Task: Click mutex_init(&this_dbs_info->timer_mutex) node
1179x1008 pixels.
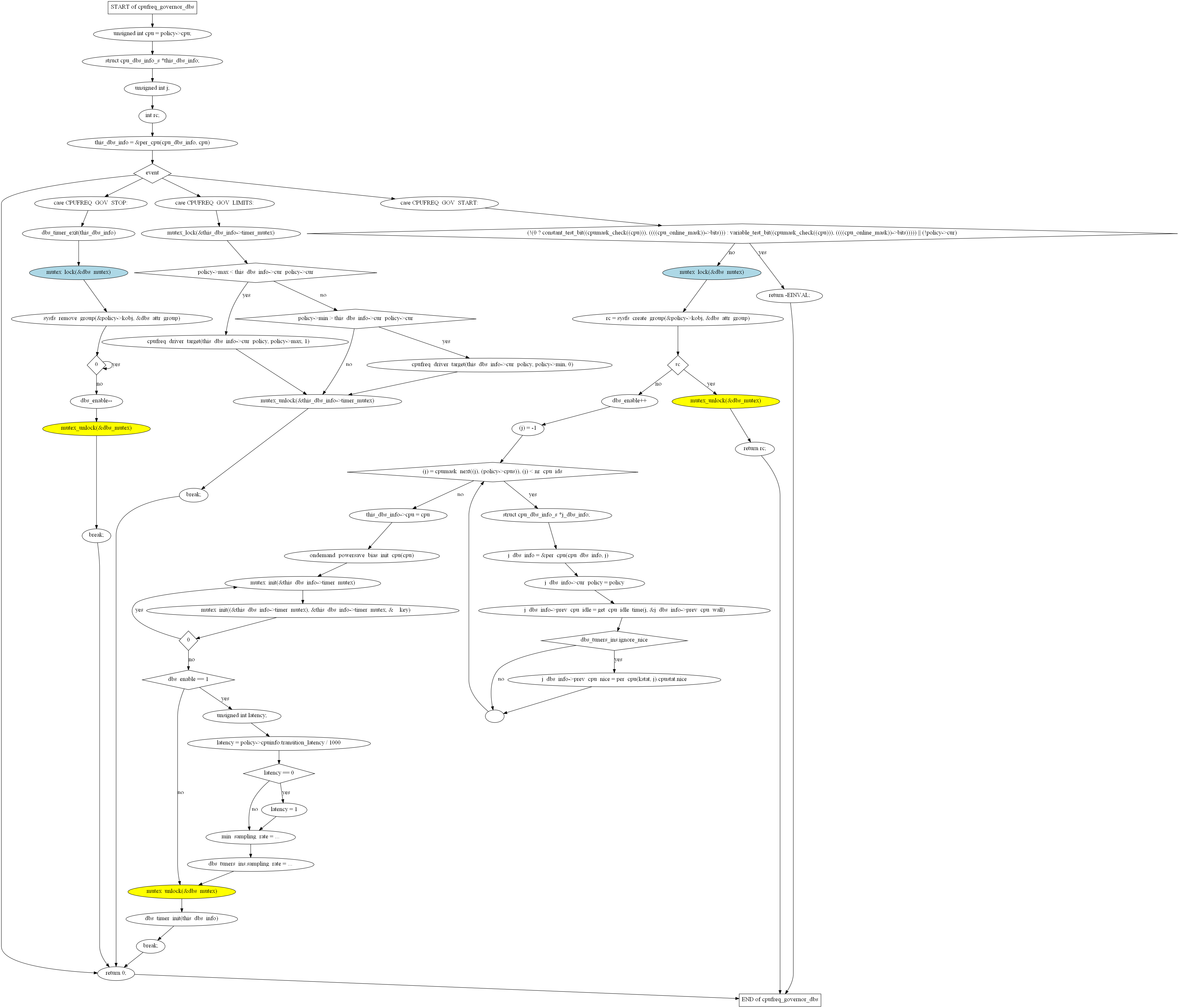Action: (303, 583)
